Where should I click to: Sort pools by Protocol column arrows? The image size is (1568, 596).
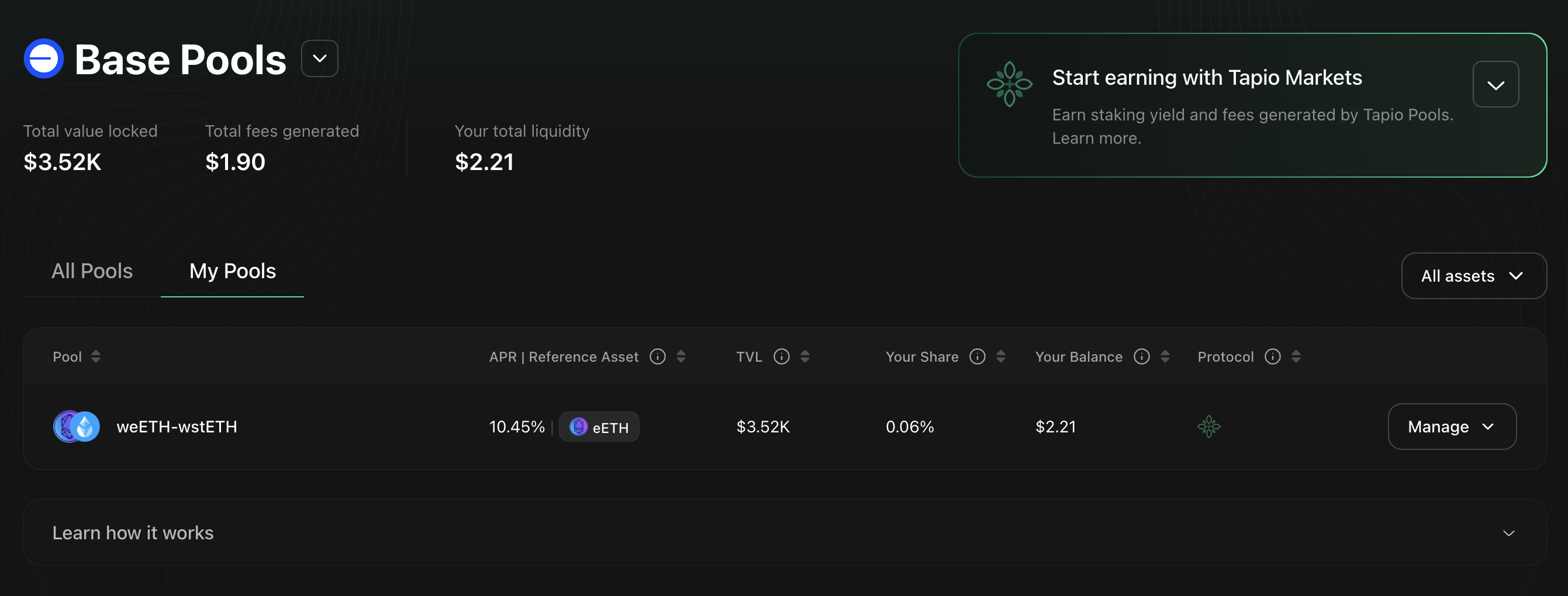[x=1296, y=357]
